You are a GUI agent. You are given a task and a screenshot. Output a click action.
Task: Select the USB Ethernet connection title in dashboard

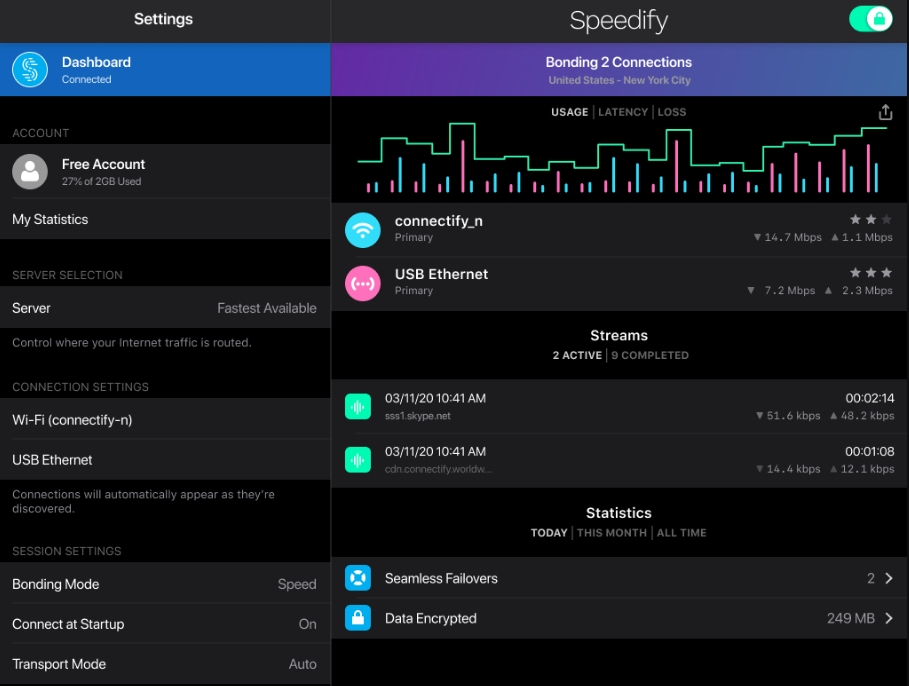441,274
